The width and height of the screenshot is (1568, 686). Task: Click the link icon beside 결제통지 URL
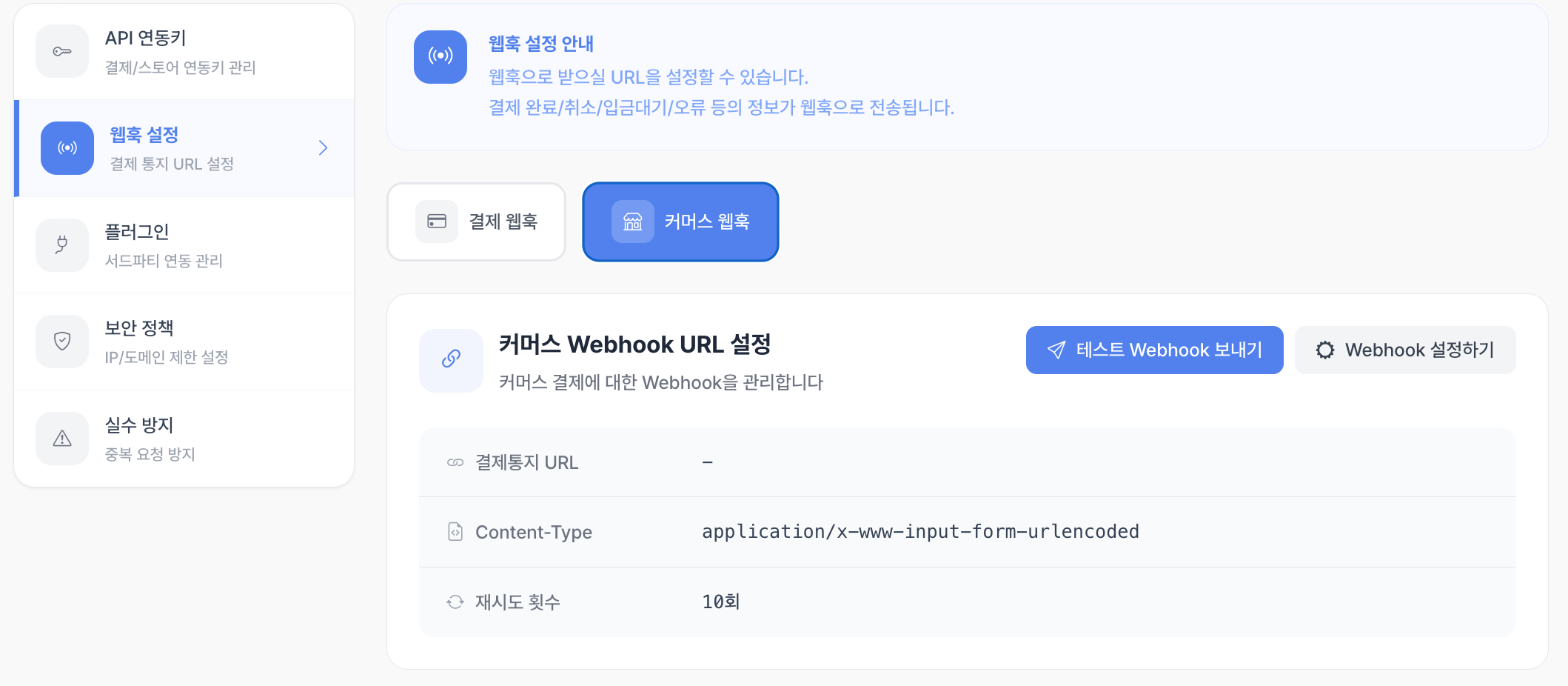455,462
